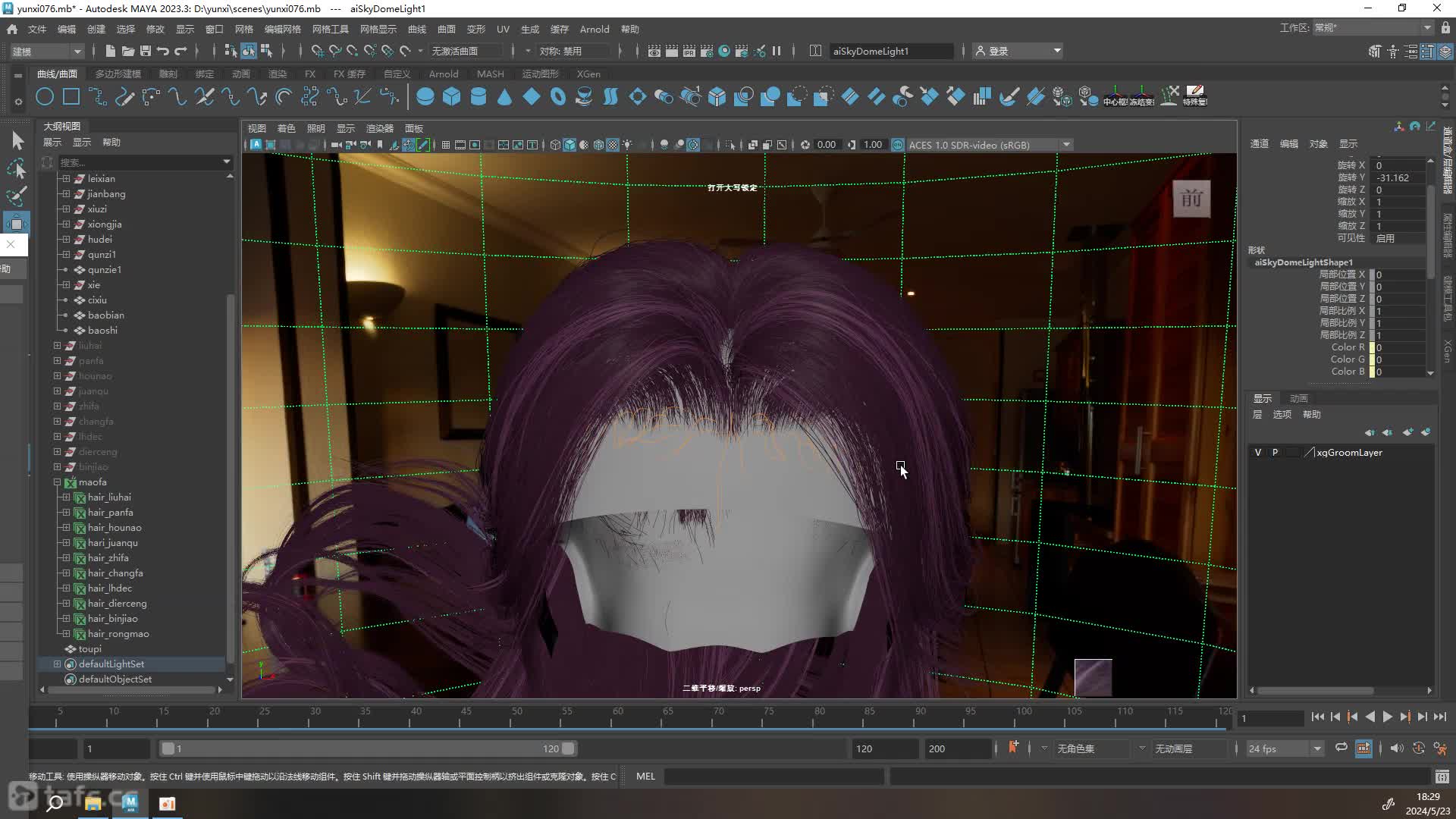
Task: Open the 建模 menu set dropdown
Action: point(45,51)
